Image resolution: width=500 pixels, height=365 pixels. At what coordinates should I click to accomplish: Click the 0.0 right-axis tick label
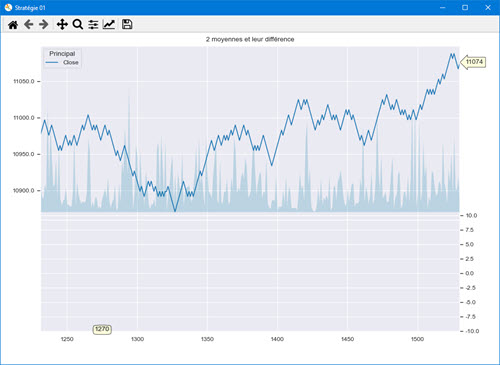pyautogui.click(x=469, y=273)
